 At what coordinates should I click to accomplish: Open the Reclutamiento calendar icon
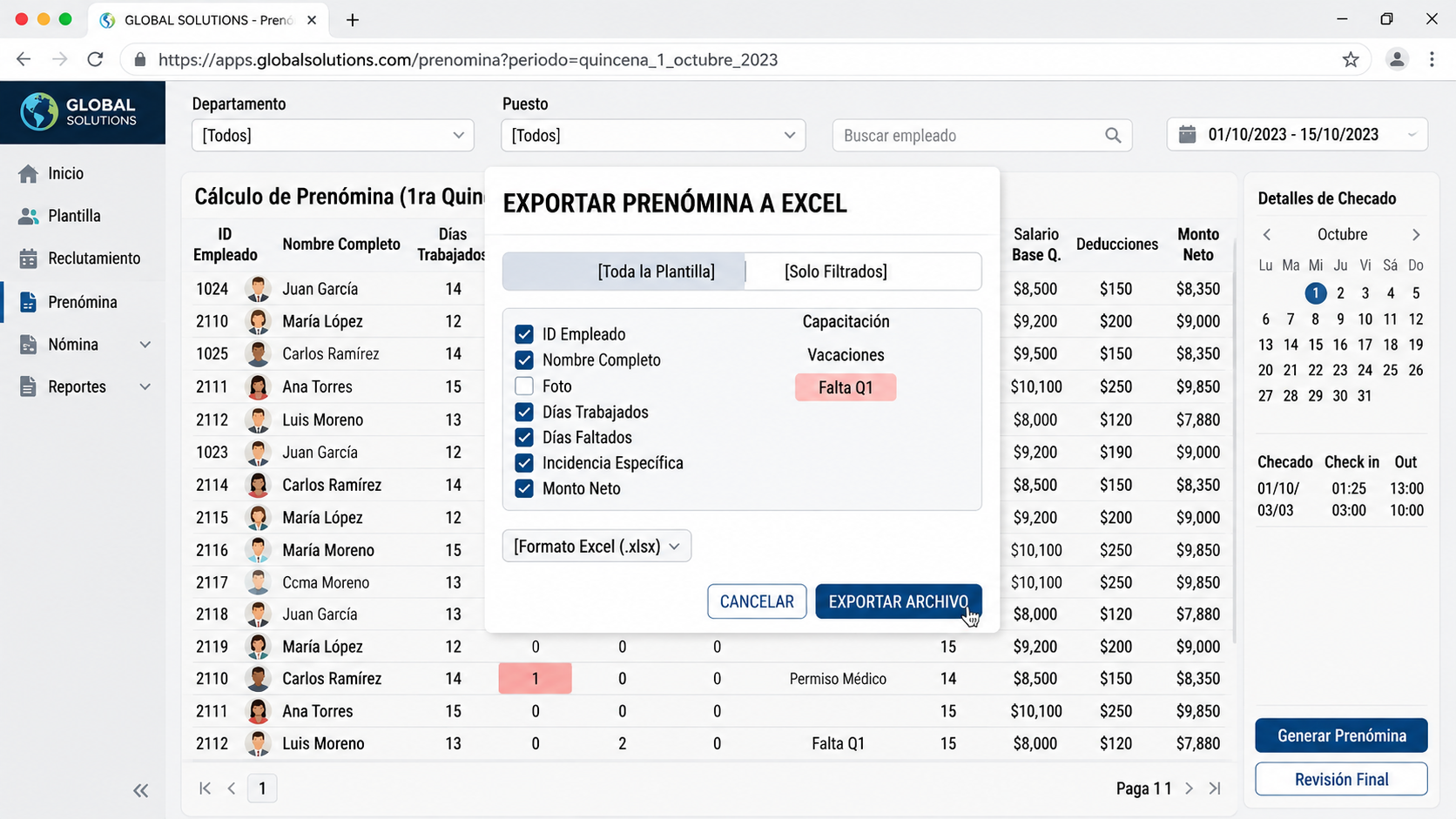(x=28, y=258)
